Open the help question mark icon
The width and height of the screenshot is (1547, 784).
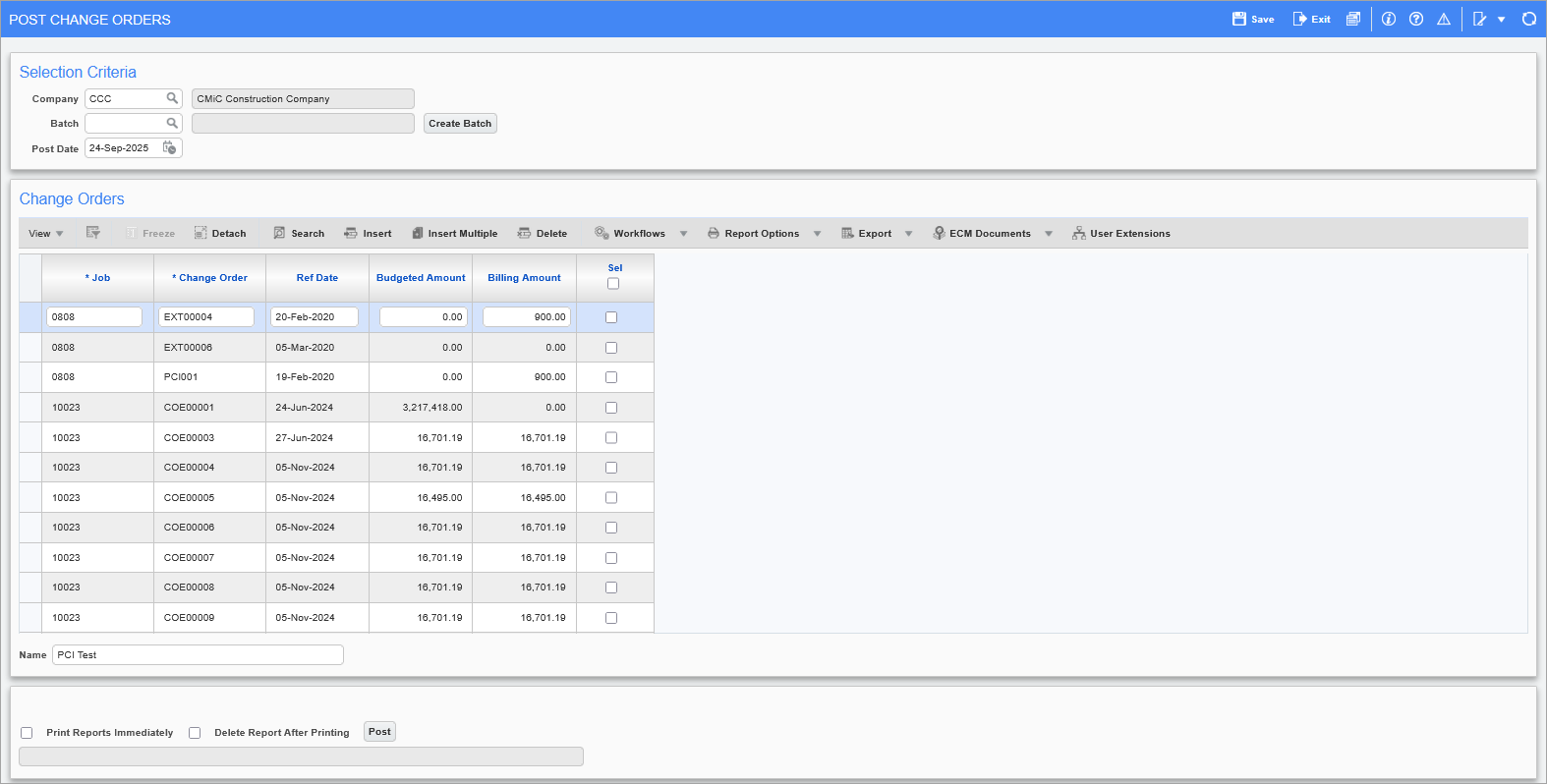(1416, 19)
